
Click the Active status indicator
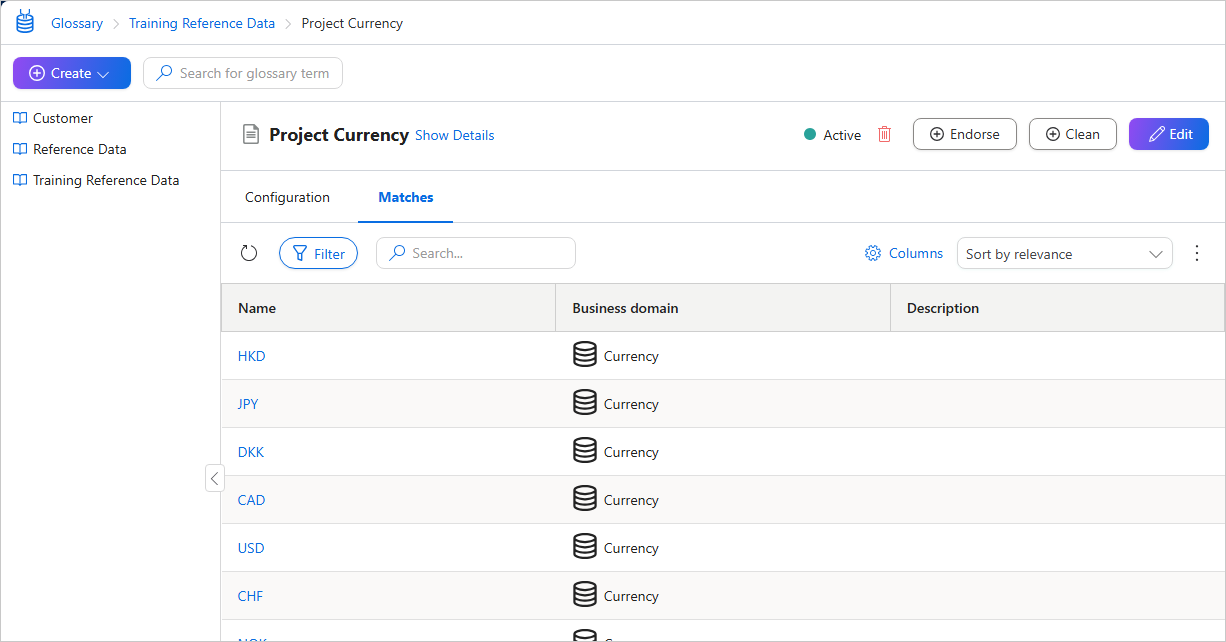(832, 135)
